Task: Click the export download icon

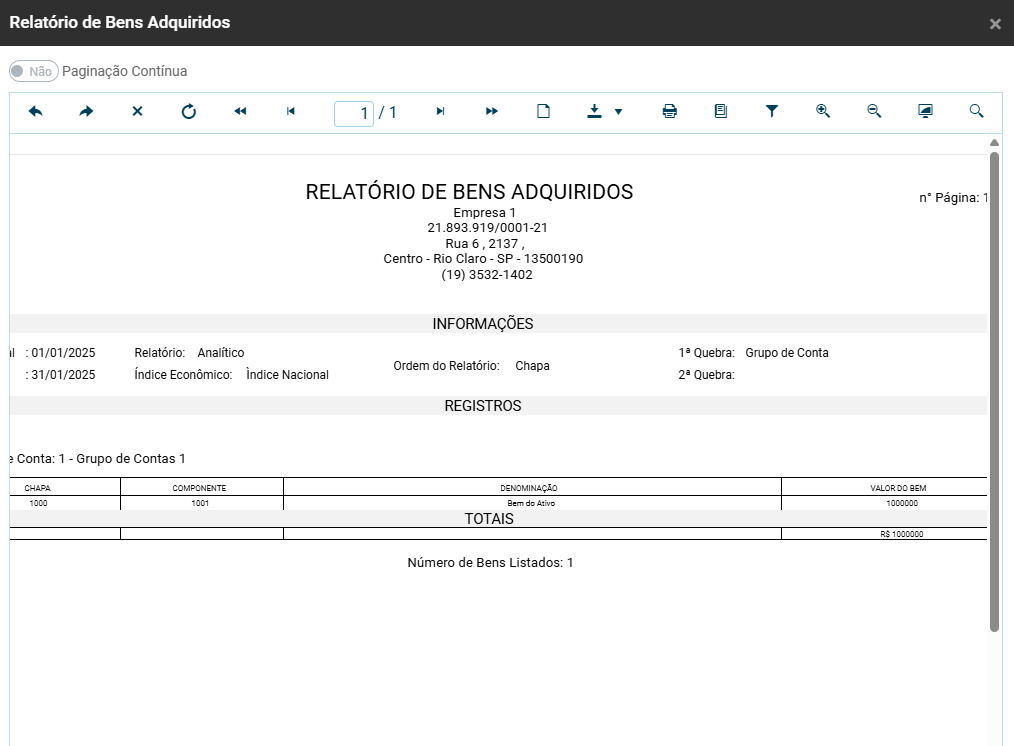Action: [595, 112]
